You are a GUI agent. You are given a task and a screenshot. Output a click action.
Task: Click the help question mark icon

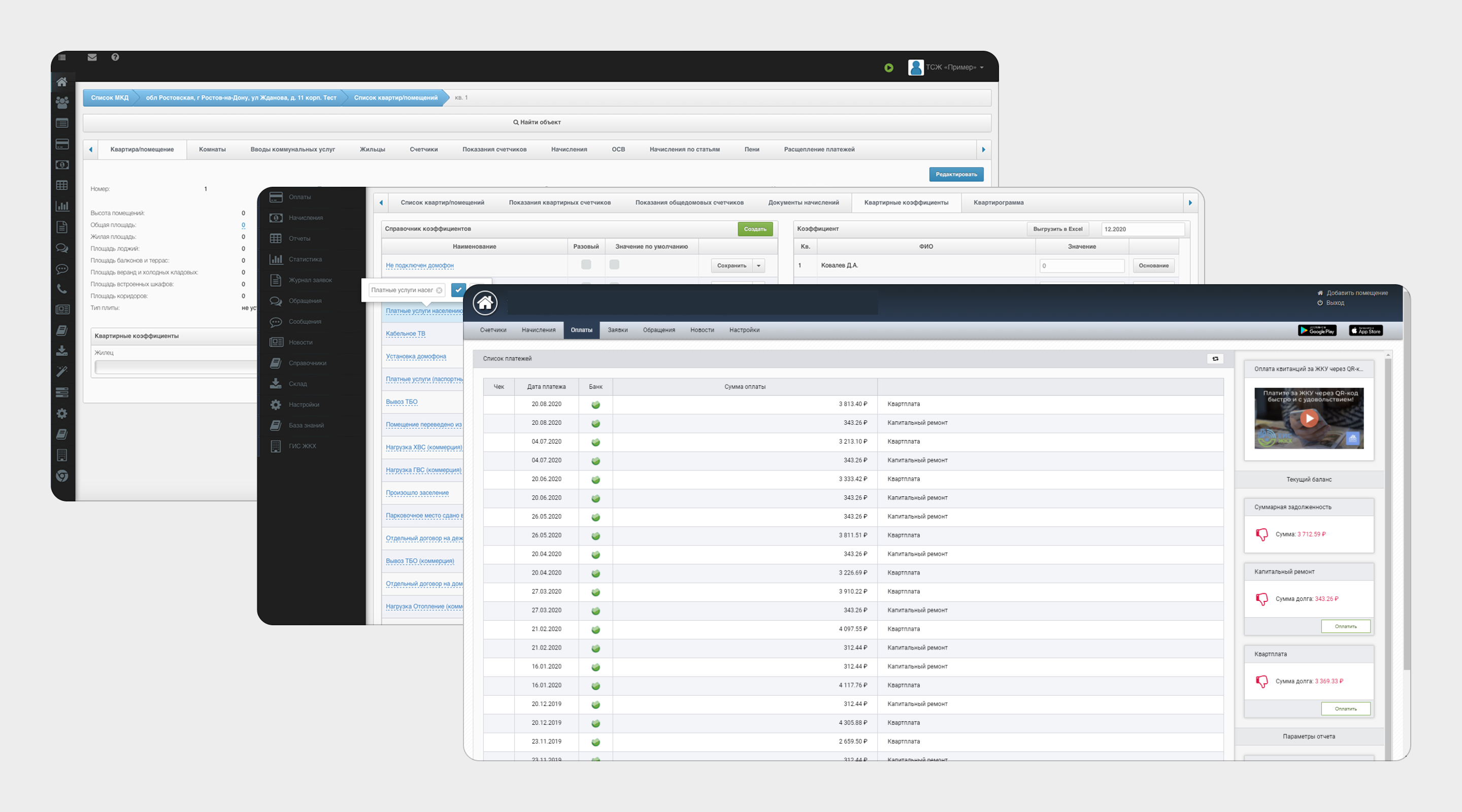point(115,57)
